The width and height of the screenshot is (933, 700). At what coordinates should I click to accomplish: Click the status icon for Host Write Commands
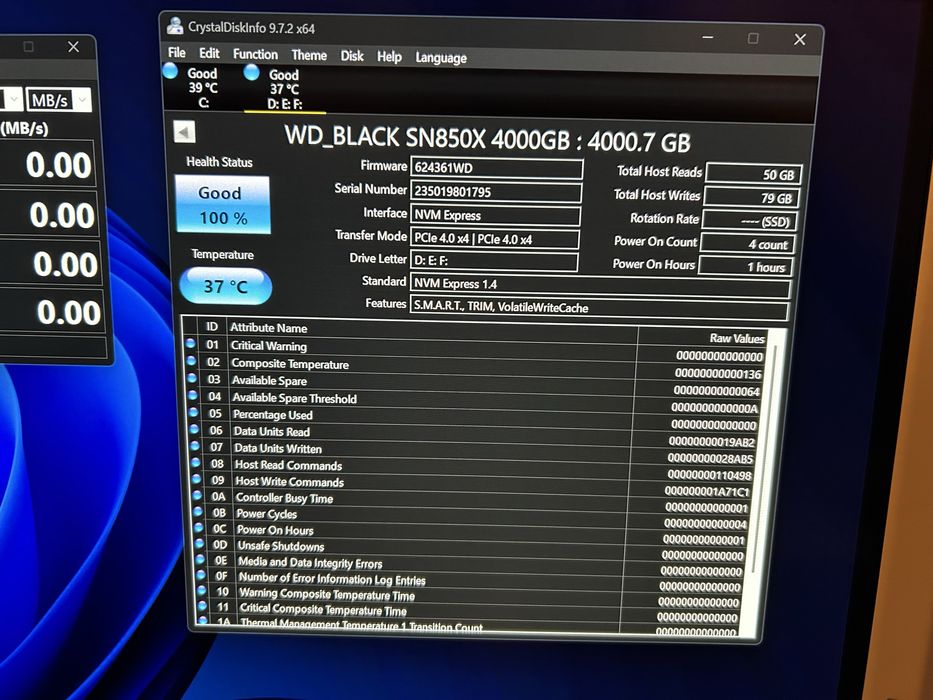click(x=198, y=479)
